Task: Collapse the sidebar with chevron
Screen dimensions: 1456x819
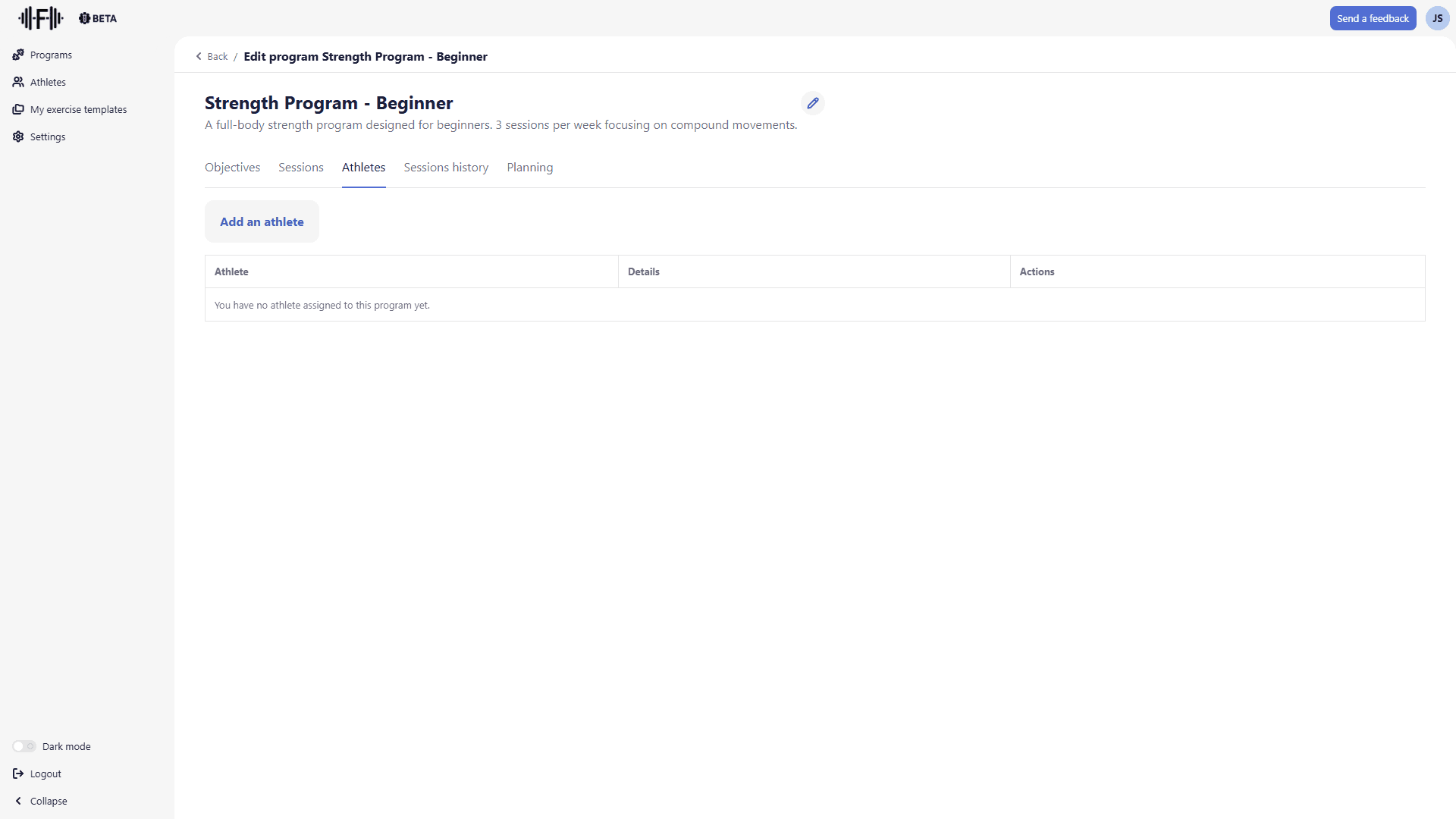Action: click(18, 801)
